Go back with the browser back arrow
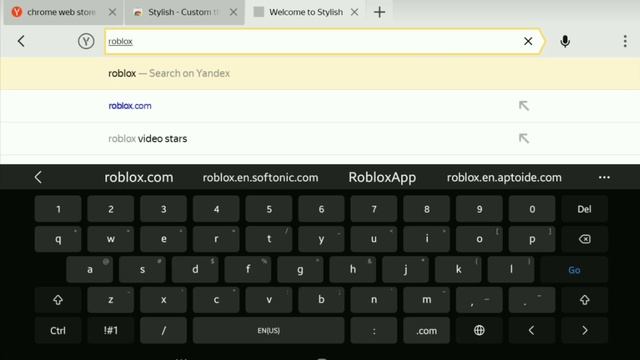Viewport: 640px width, 360px height. 21,41
